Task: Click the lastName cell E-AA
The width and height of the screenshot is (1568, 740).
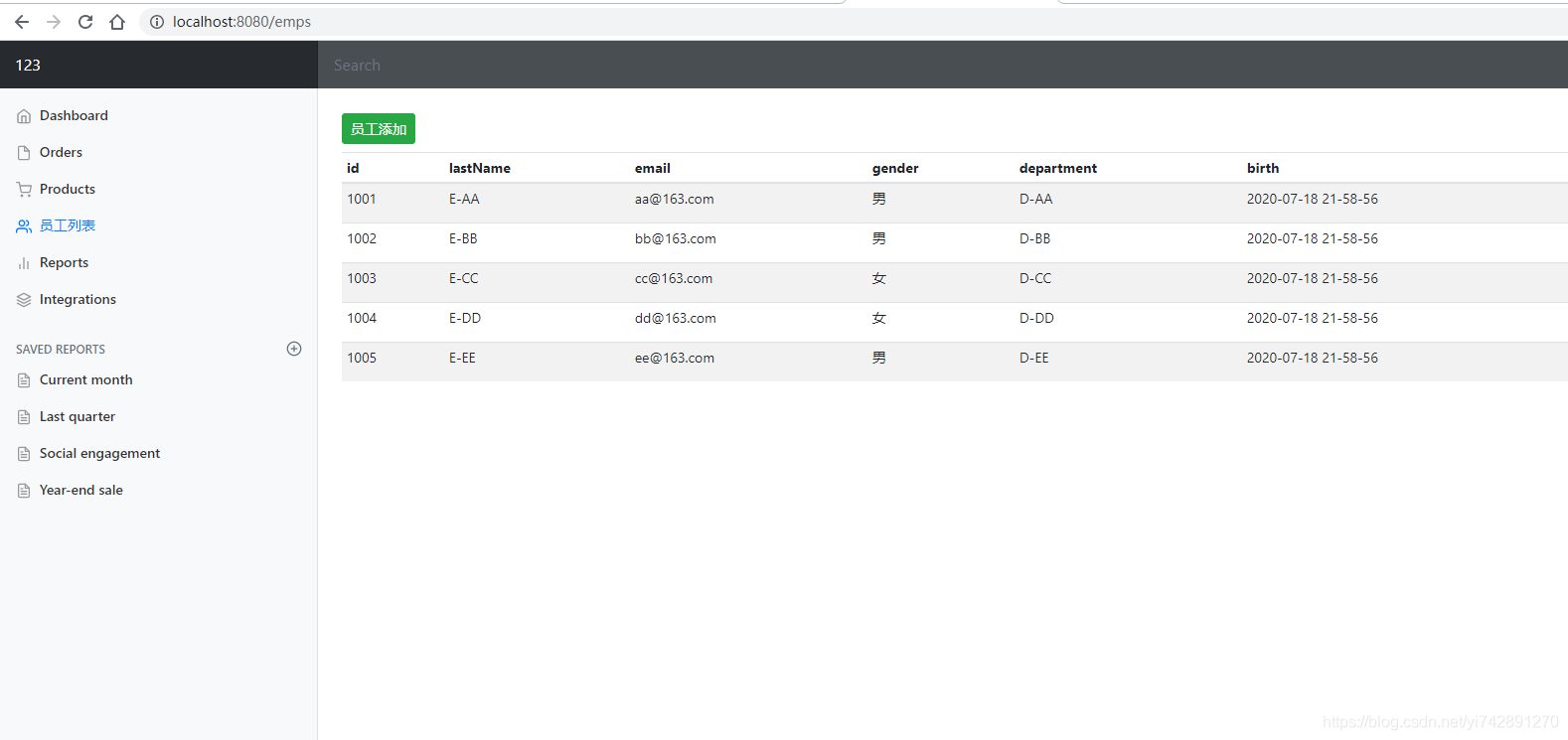Action: coord(464,199)
